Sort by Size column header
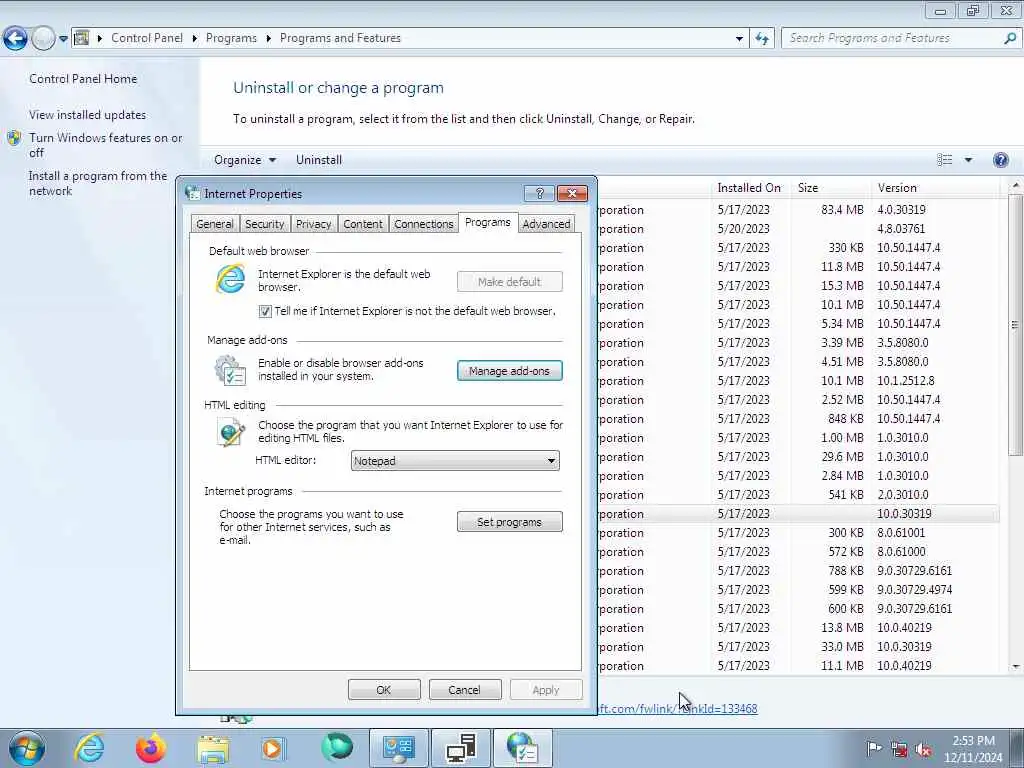Screen dimensions: 1024x768 830,188
